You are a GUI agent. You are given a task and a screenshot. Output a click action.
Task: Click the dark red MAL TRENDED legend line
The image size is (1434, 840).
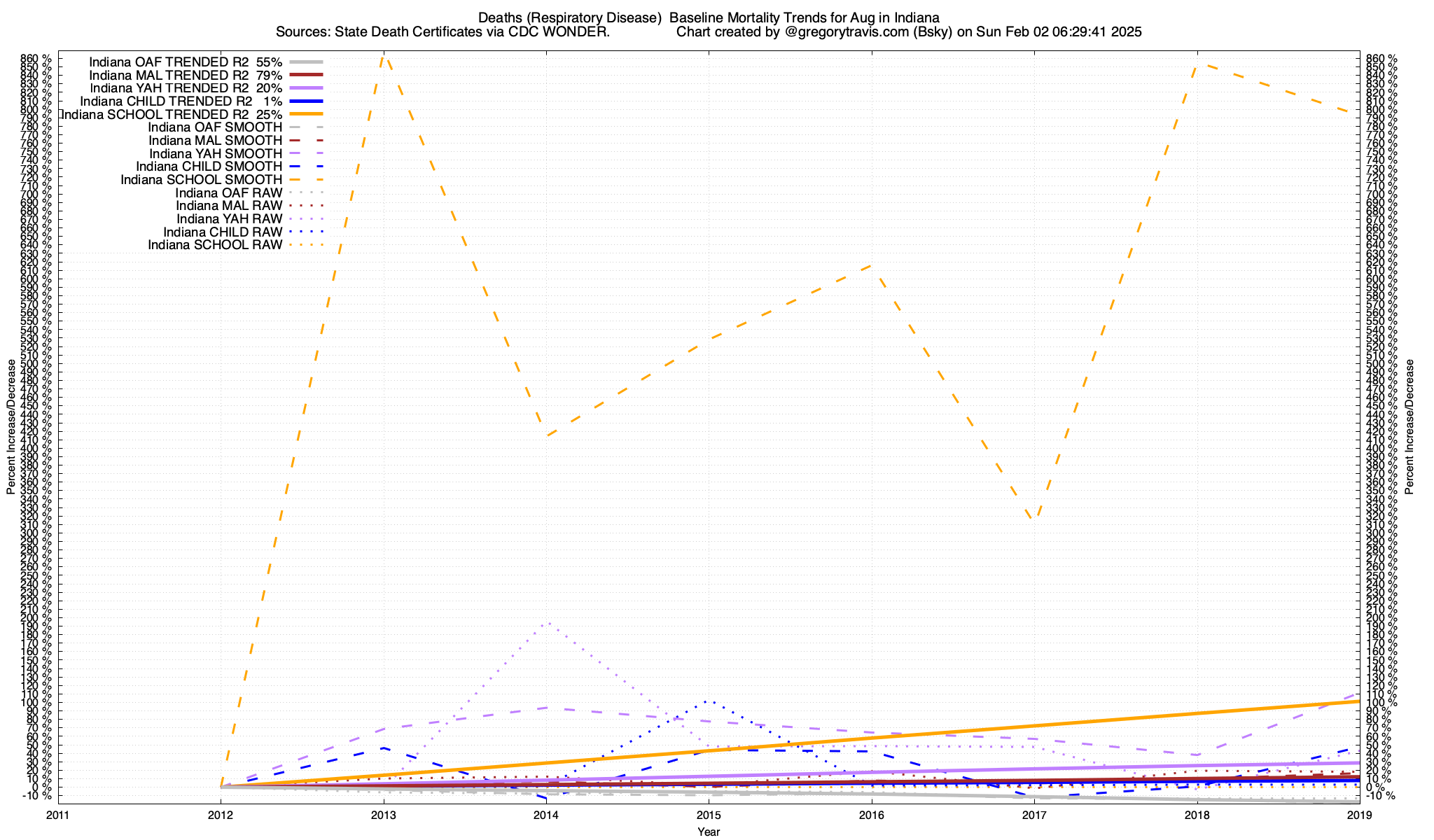(x=305, y=75)
